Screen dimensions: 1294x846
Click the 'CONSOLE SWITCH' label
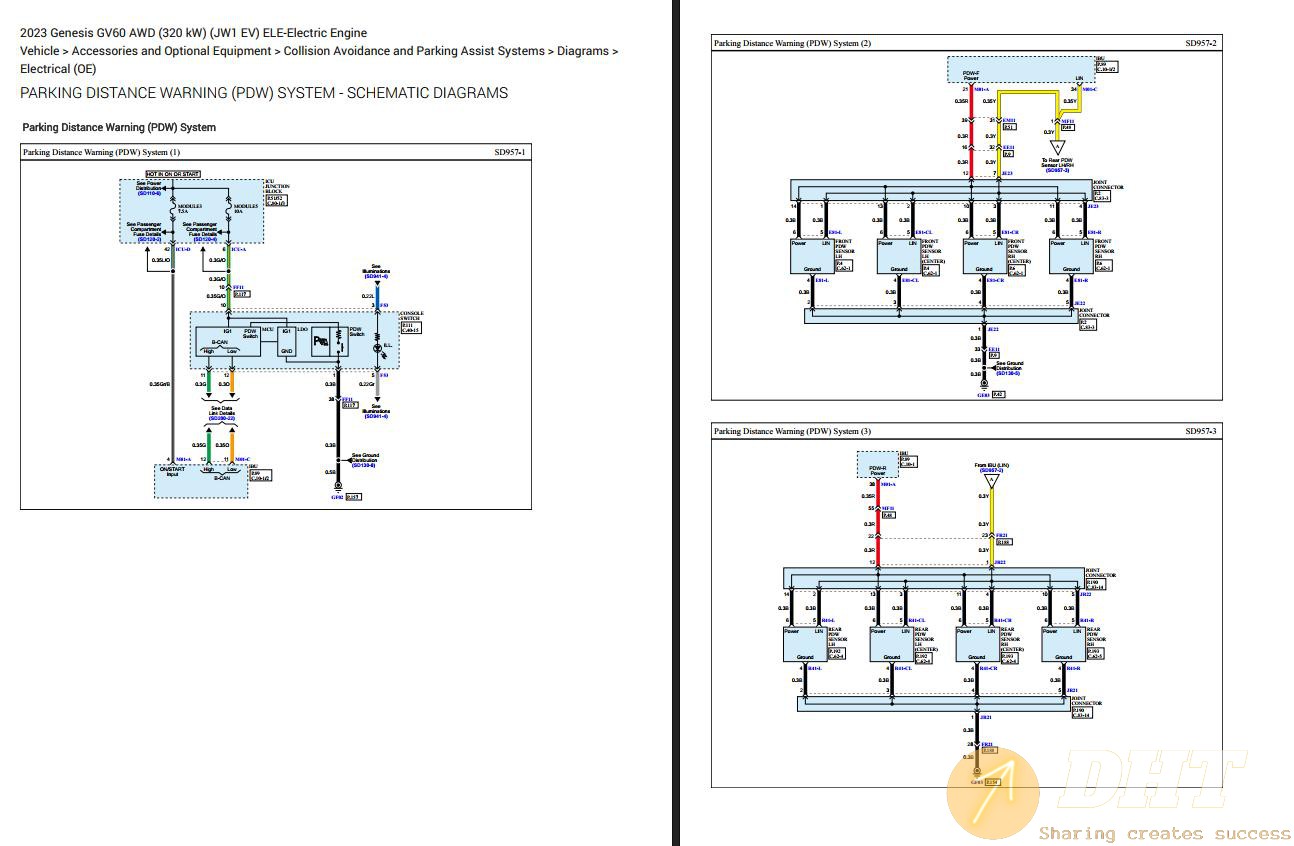411,316
